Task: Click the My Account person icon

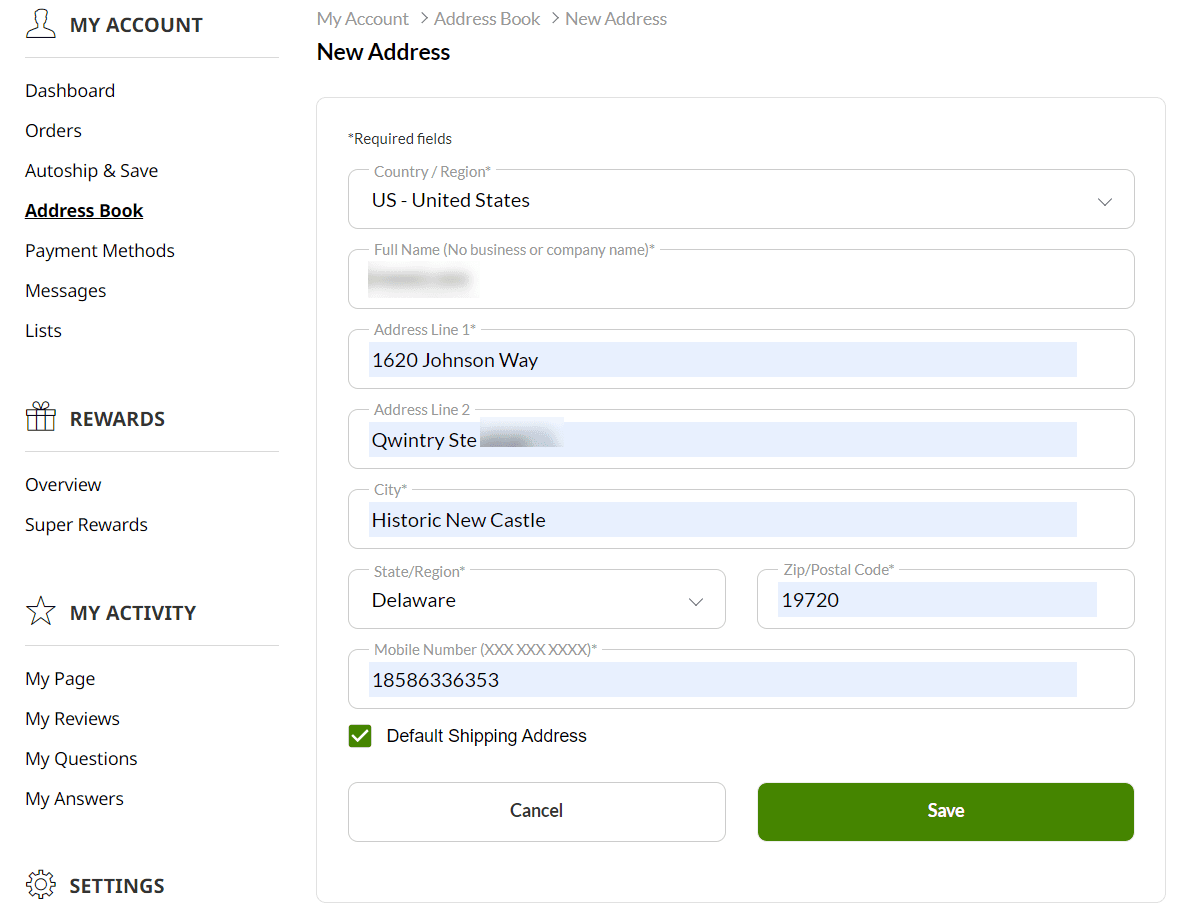Action: (41, 24)
